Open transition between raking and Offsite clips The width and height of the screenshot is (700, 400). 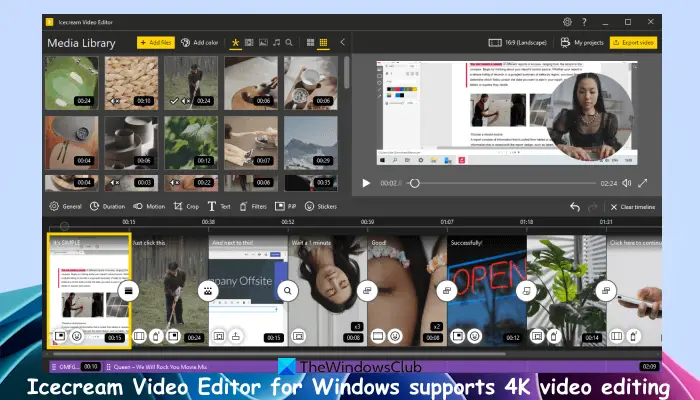(208, 291)
